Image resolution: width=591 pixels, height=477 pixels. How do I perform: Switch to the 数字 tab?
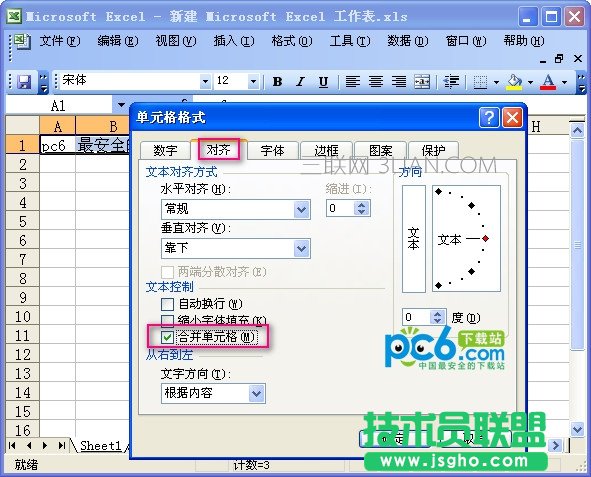pos(165,151)
